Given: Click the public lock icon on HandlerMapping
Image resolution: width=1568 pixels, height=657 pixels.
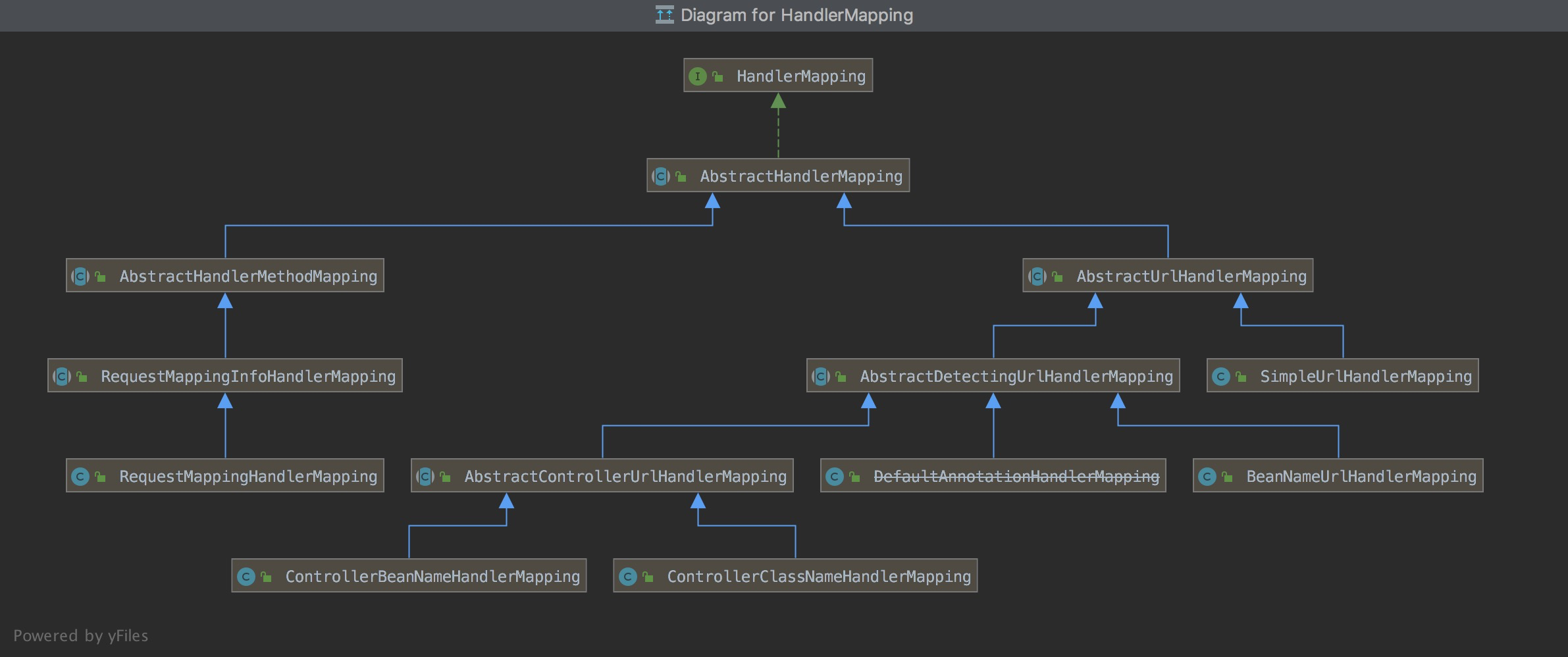Looking at the screenshot, I should [x=718, y=76].
